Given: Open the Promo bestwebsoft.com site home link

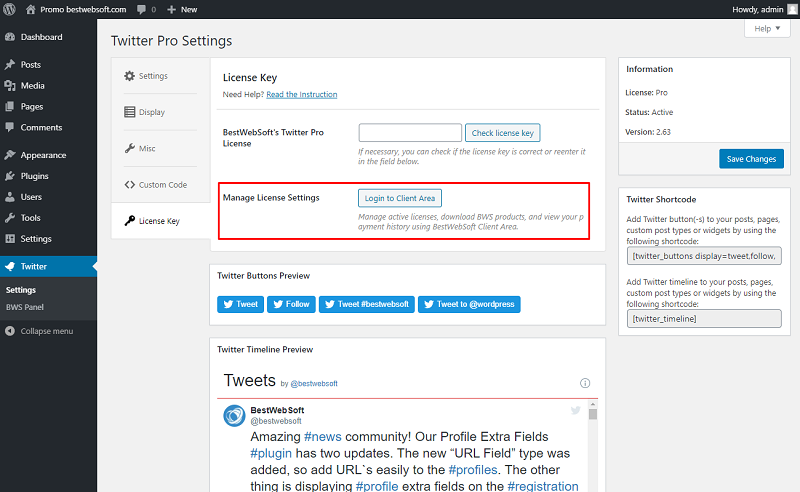Looking at the screenshot, I should click(76, 9).
